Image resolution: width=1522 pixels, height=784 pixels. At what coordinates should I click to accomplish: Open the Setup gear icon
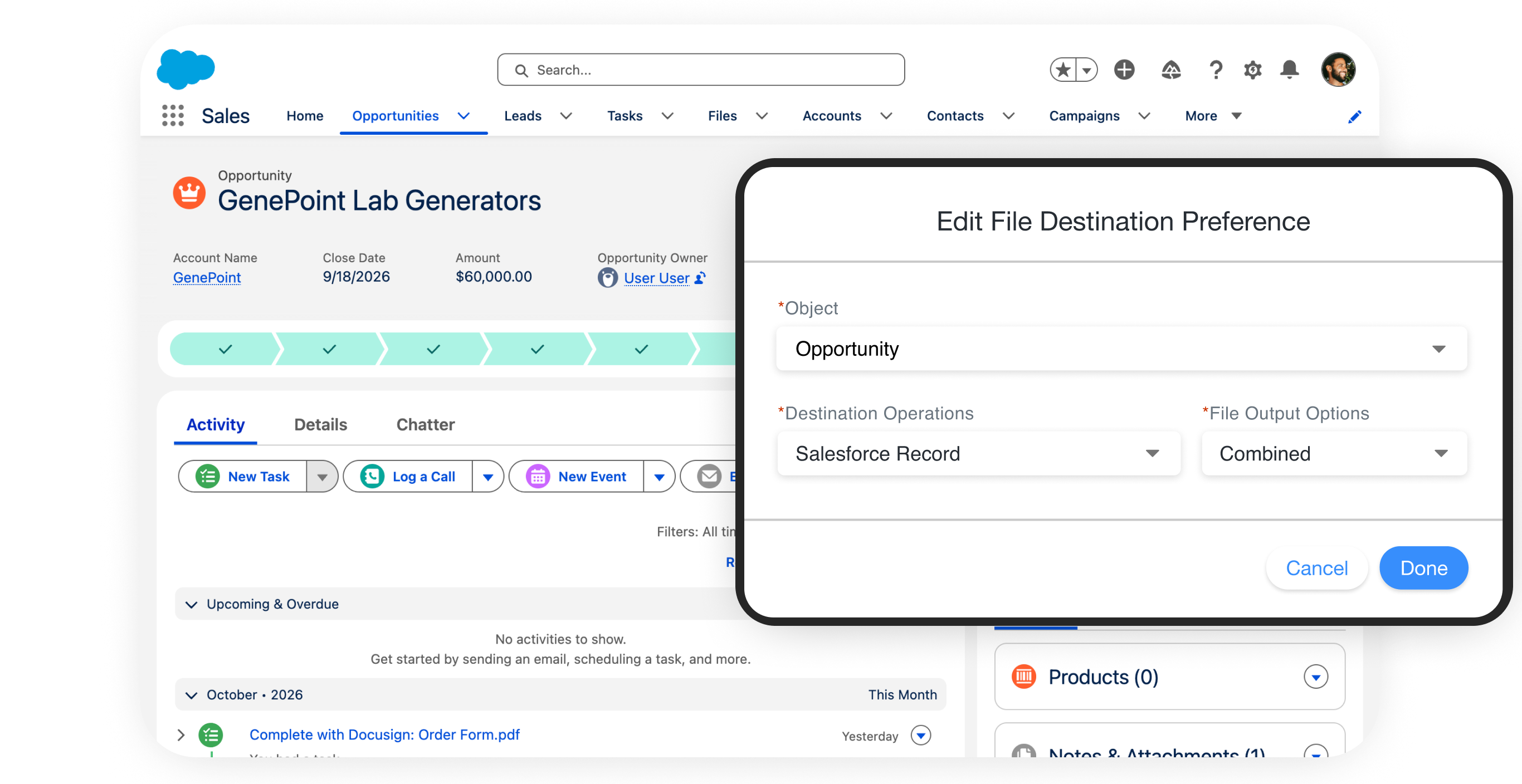[1252, 70]
